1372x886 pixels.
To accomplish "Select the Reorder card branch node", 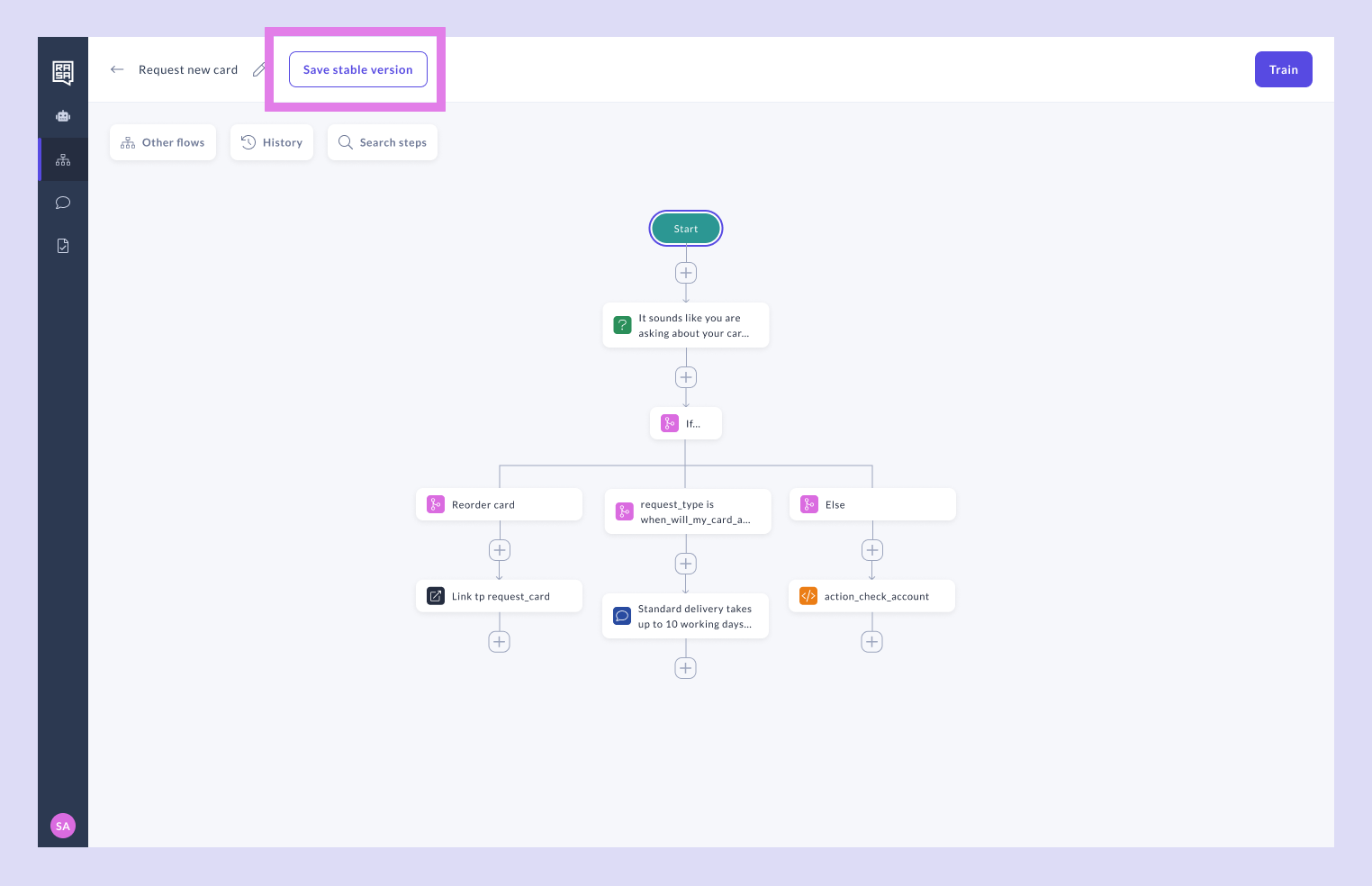I will click(x=499, y=504).
